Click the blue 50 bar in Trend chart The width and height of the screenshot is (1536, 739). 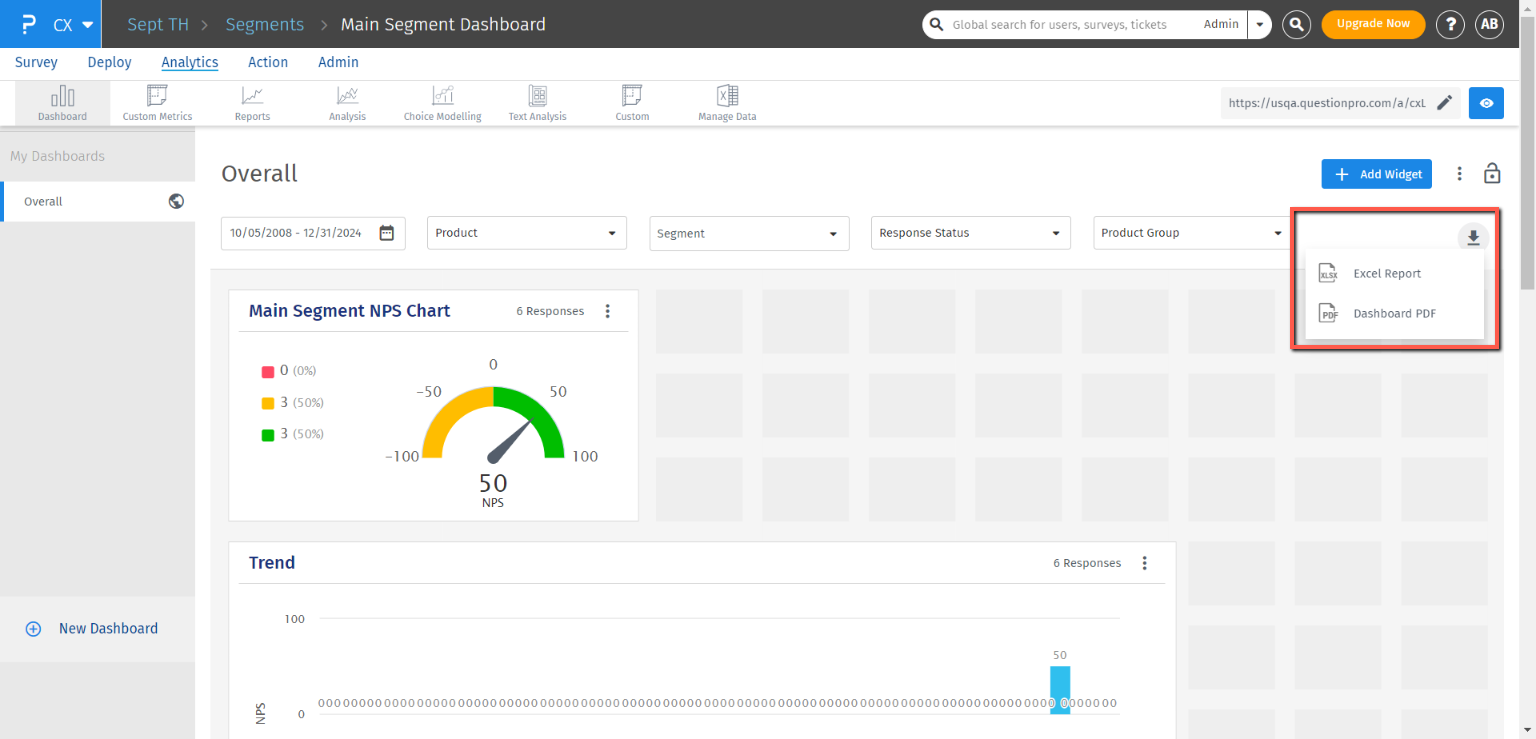[x=1060, y=689]
